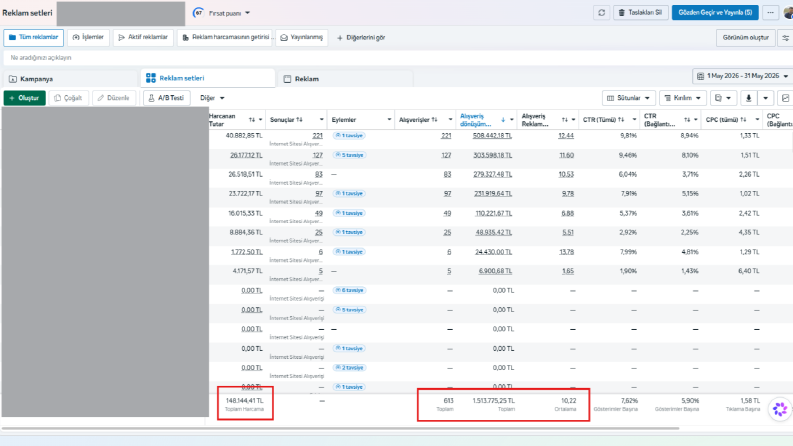
Task: Open the Meta AI assistant sparkle icon
Action: [780, 409]
